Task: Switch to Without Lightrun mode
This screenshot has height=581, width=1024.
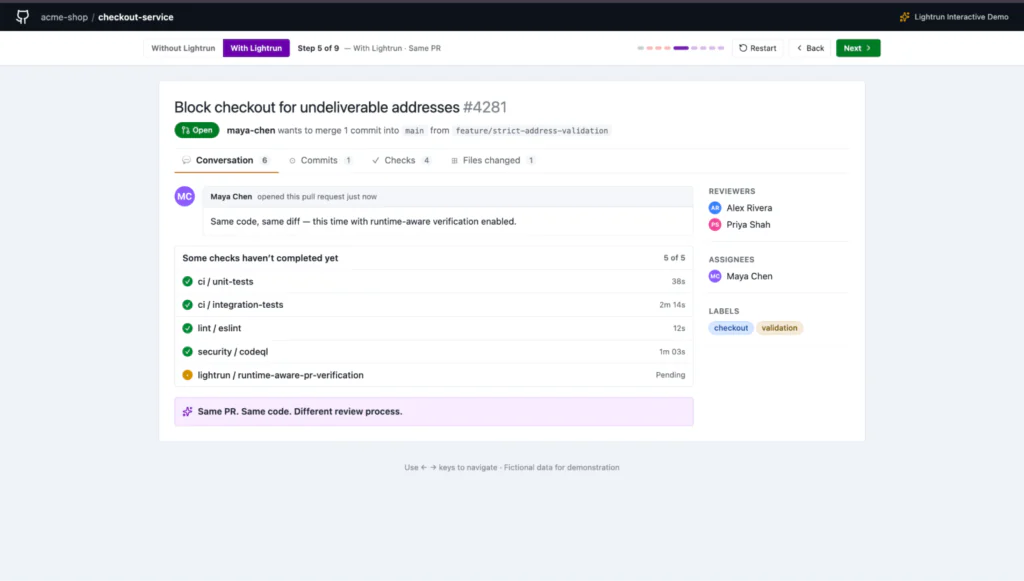Action: click(183, 48)
